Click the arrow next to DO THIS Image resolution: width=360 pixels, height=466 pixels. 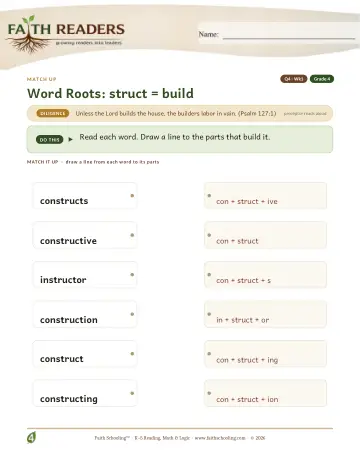[70, 139]
